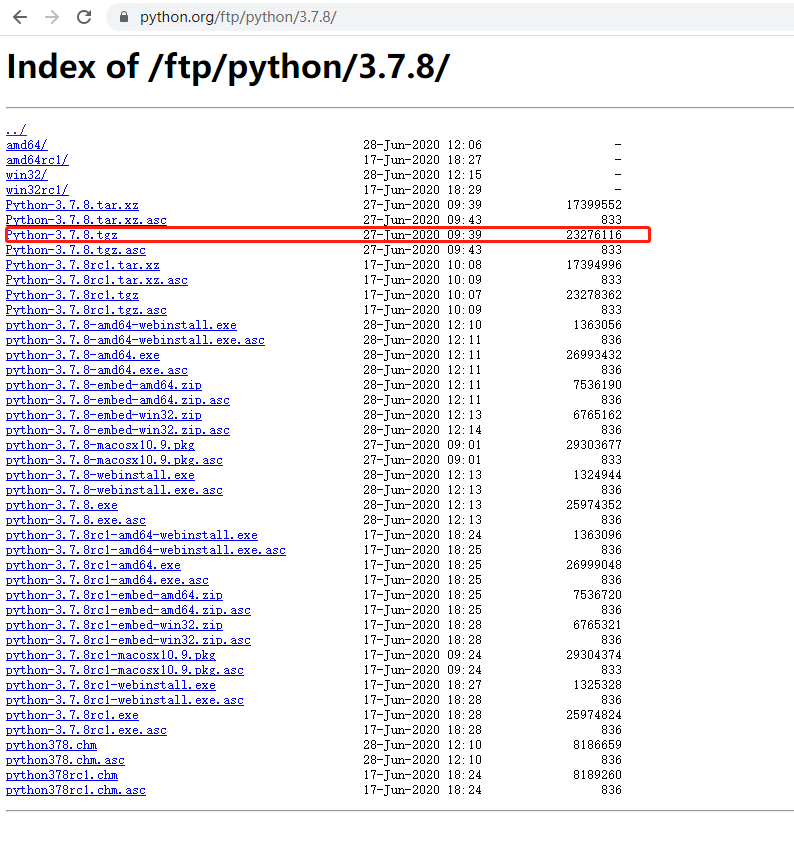Click date 28-Jun-2020 12:06 in amd64/ row

(423, 145)
